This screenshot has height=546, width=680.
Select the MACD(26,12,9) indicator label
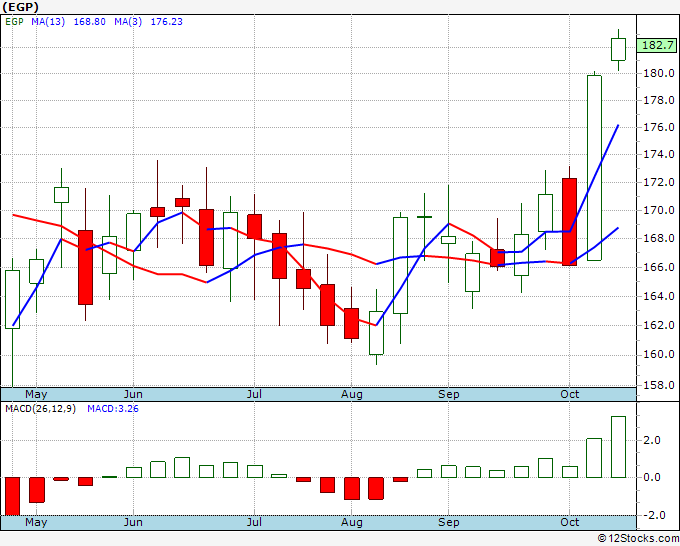[40, 409]
